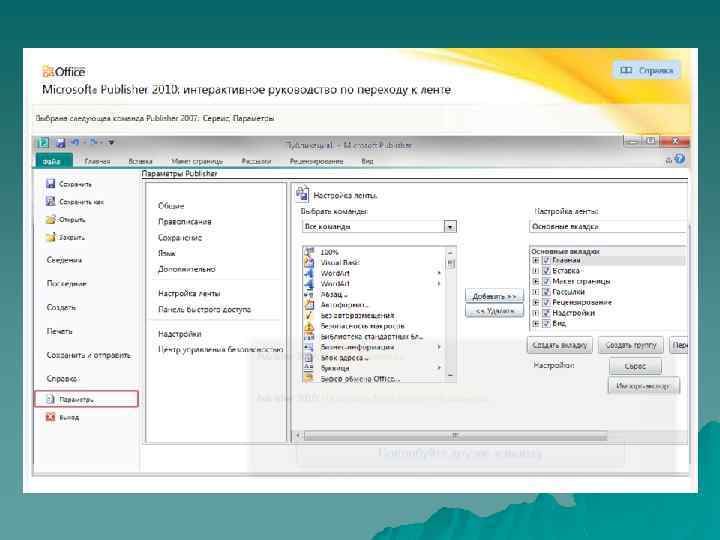The width and height of the screenshot is (720, 540).
Task: Click the Добавить >> button
Action: (x=494, y=296)
